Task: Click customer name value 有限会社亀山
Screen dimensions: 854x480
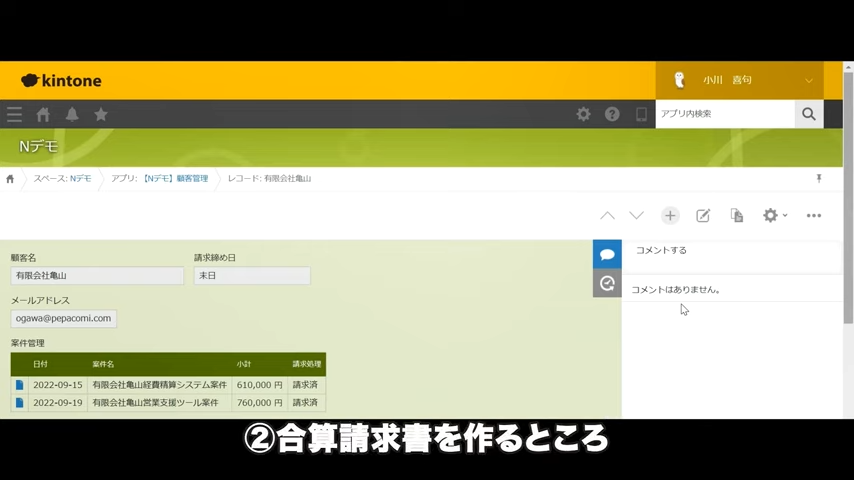Action: [x=97, y=276]
